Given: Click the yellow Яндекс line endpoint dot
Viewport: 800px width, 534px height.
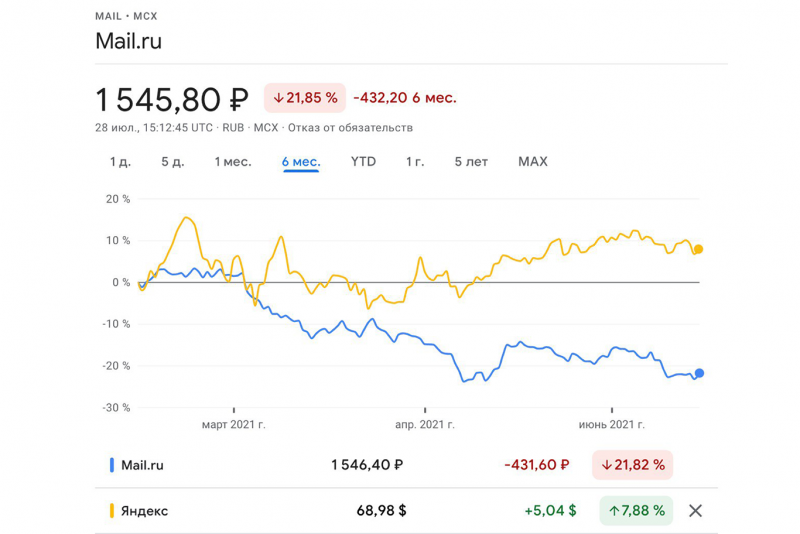Looking at the screenshot, I should [699, 249].
